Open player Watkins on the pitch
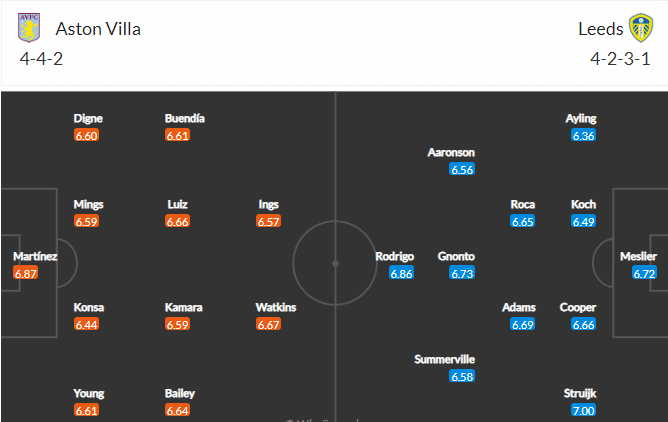This screenshot has width=668, height=422. [276, 307]
